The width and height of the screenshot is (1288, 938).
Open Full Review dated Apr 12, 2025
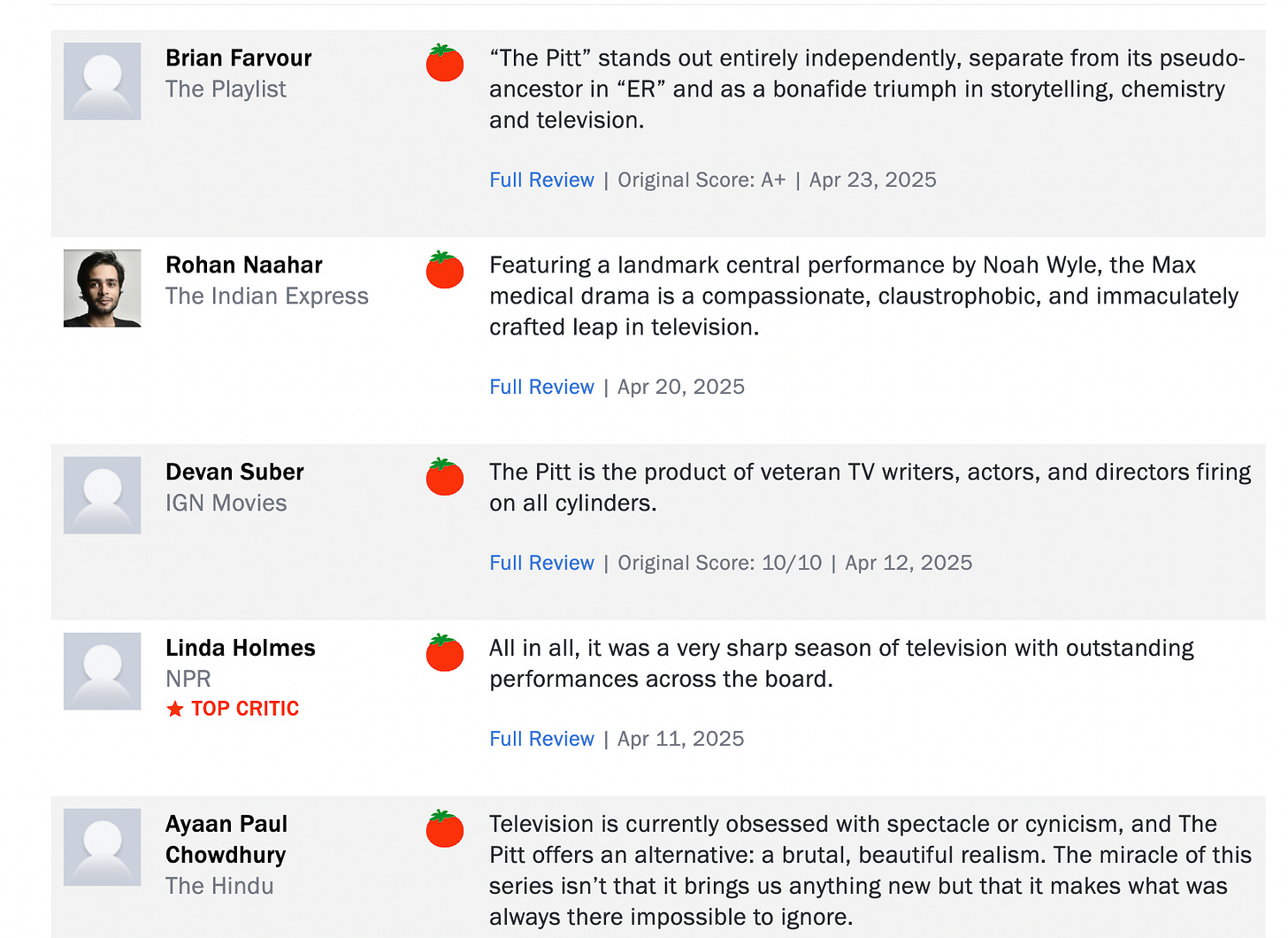[x=541, y=563]
